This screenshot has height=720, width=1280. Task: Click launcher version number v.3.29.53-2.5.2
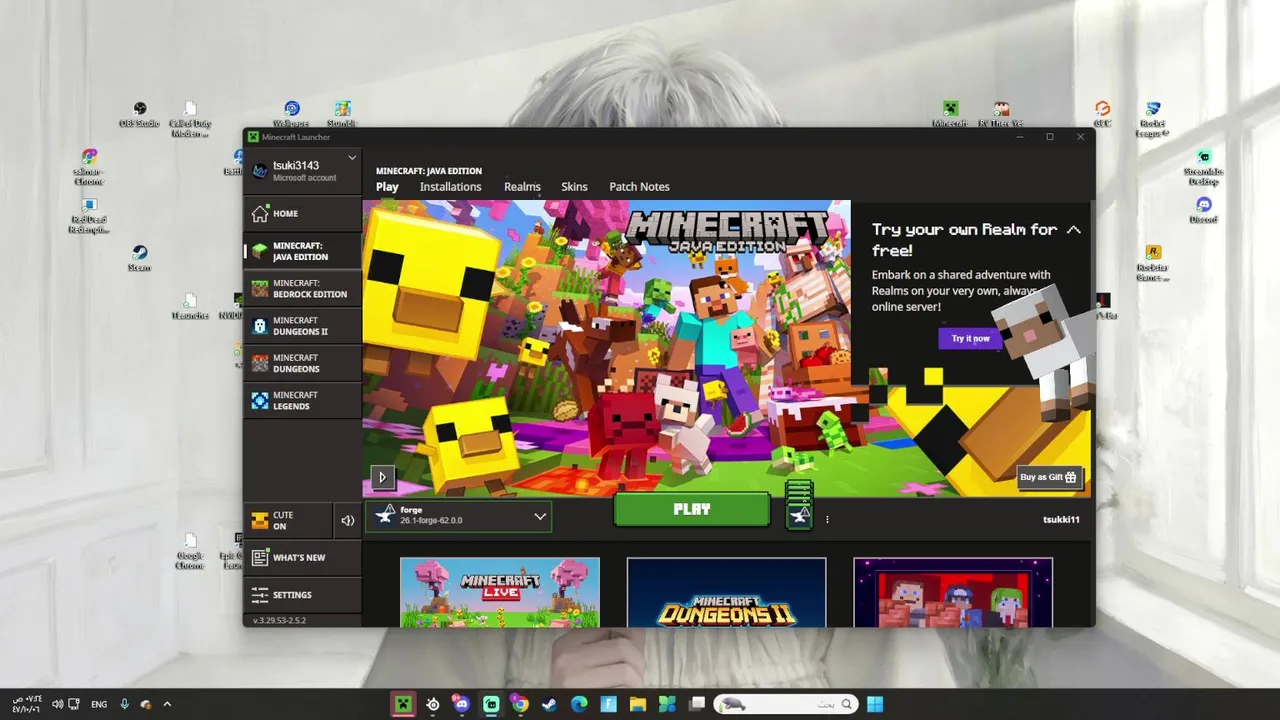pos(279,621)
